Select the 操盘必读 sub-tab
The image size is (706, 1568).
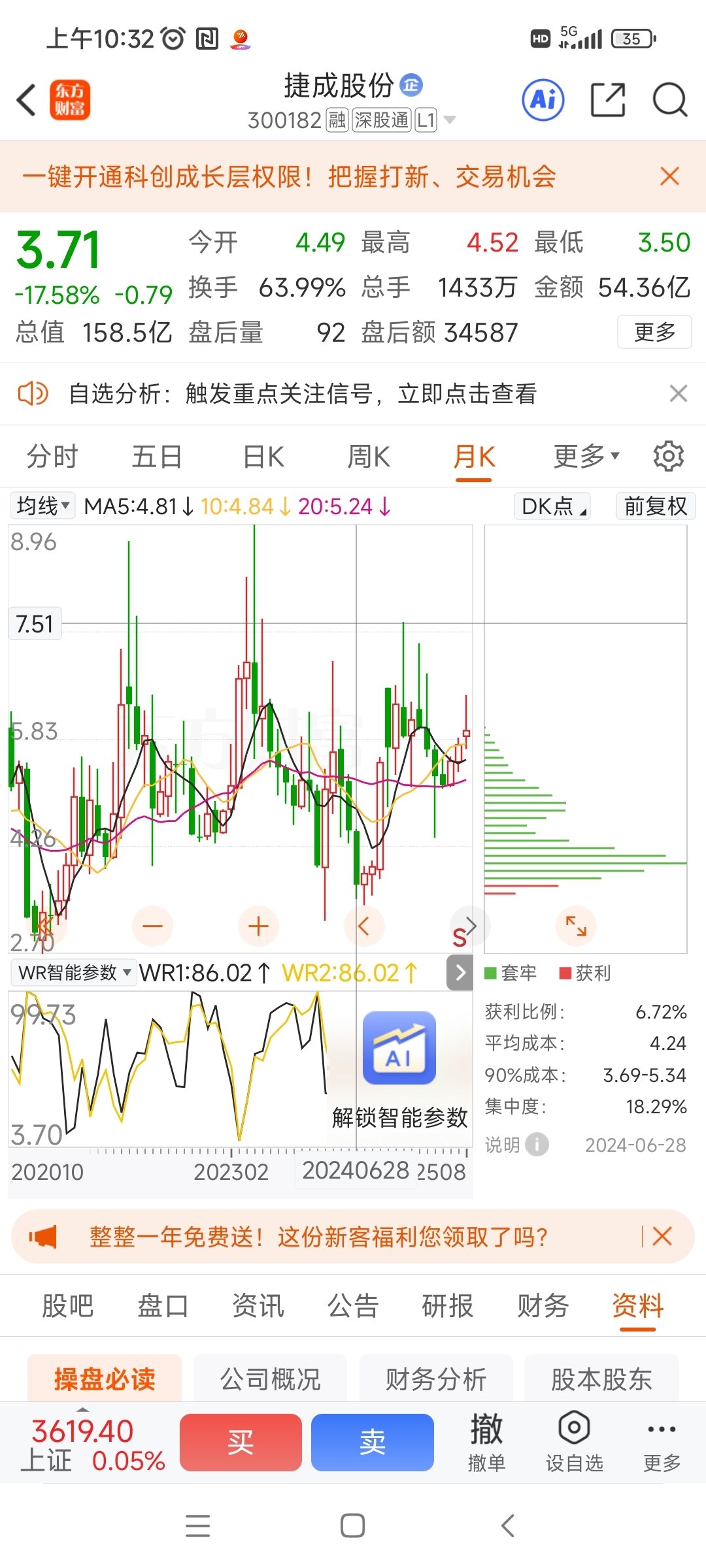(105, 1379)
